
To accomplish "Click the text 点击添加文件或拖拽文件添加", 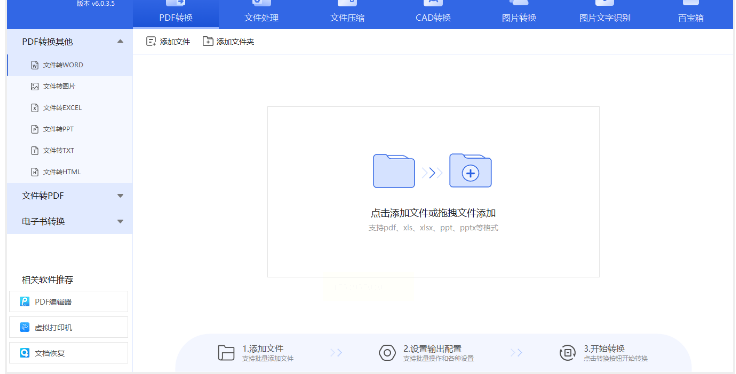I will [433, 213].
